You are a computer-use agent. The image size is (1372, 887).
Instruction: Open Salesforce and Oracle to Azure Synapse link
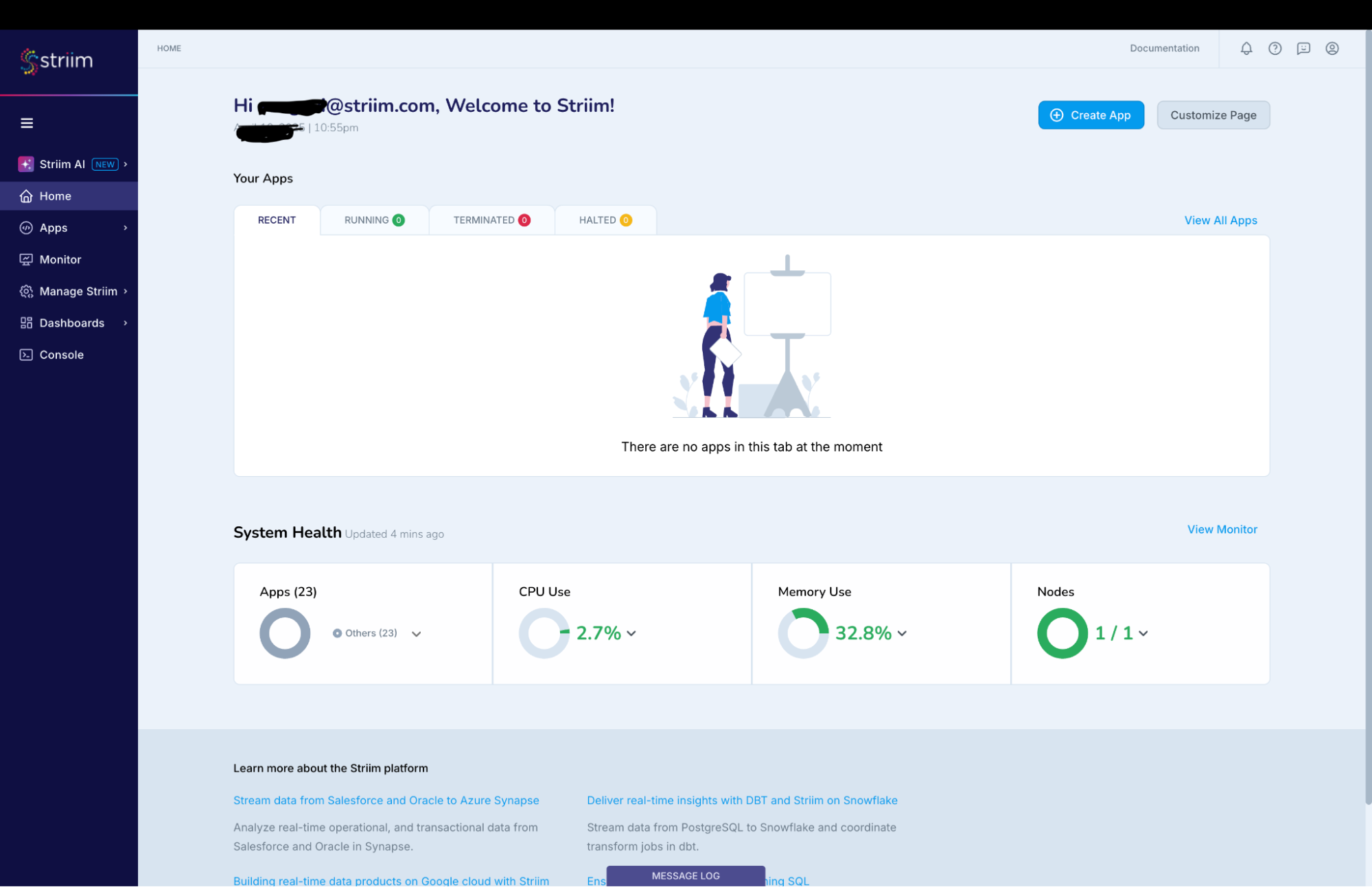point(386,801)
